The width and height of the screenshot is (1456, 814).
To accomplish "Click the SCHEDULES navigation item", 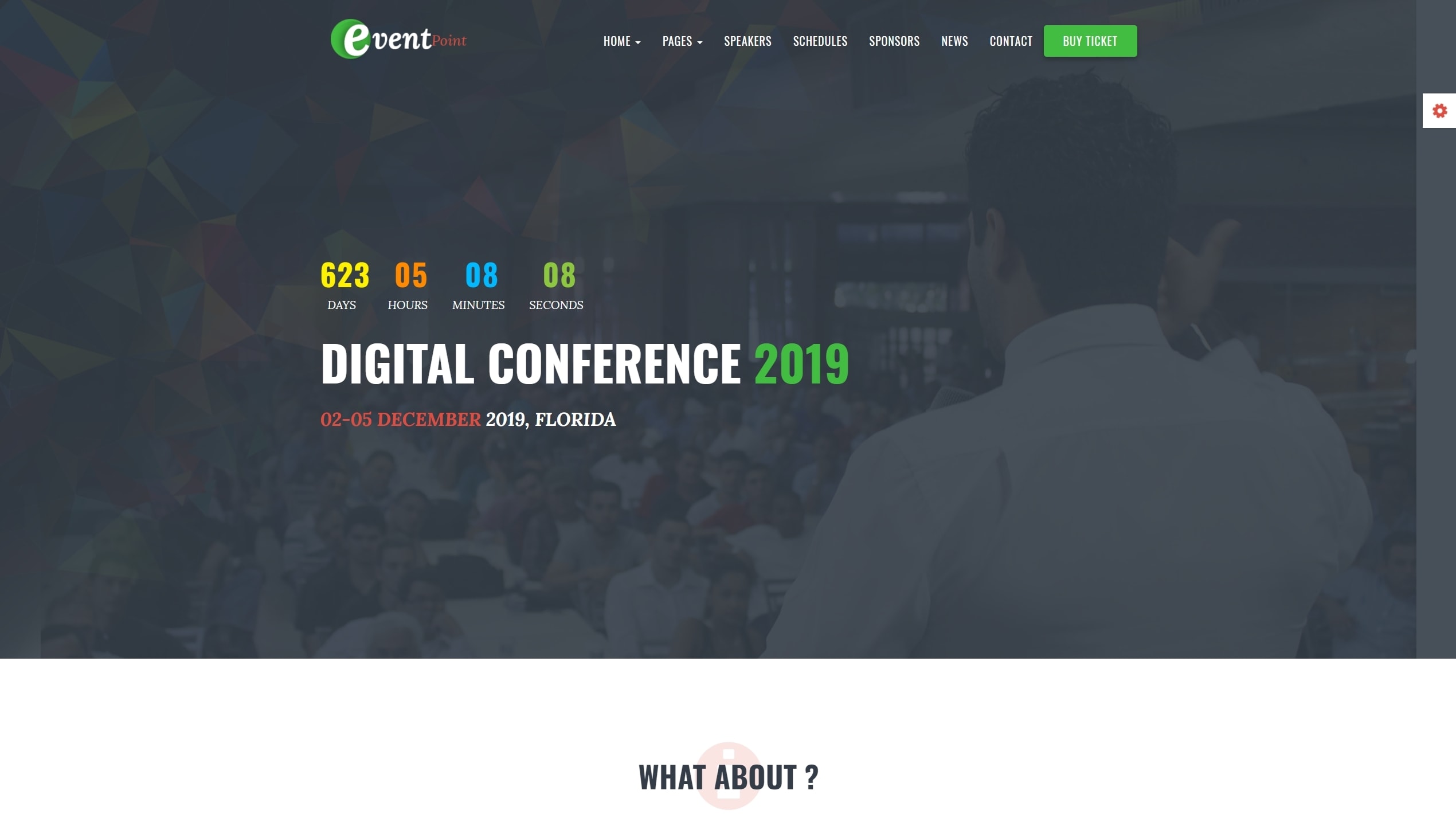I will [820, 40].
